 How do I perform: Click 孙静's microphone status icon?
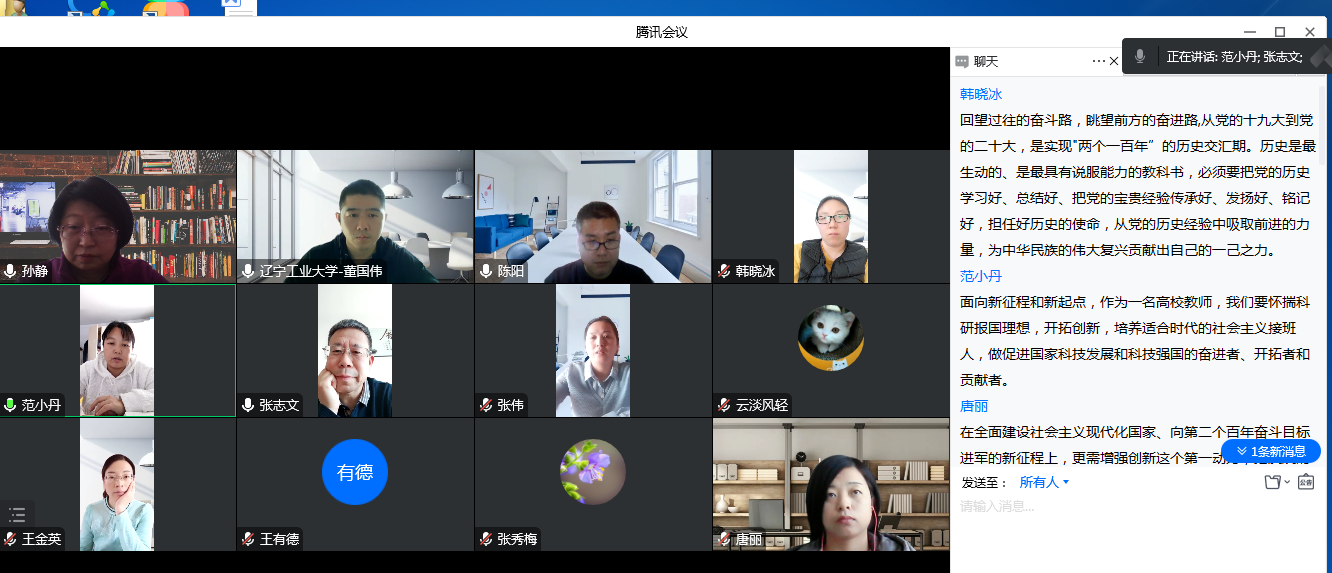[x=10, y=271]
